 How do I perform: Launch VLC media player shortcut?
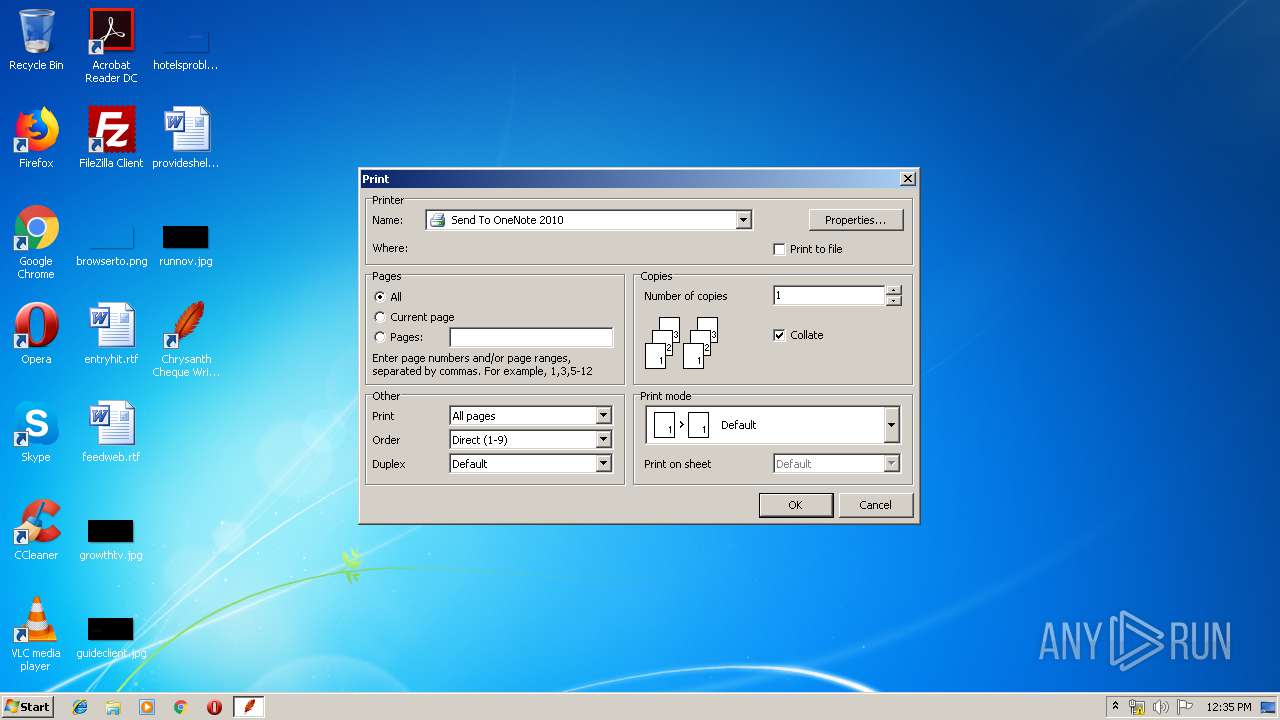pos(36,634)
